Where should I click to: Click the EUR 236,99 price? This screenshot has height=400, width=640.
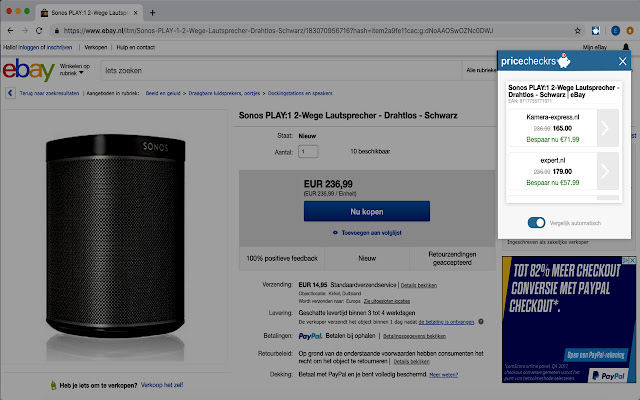click(328, 184)
